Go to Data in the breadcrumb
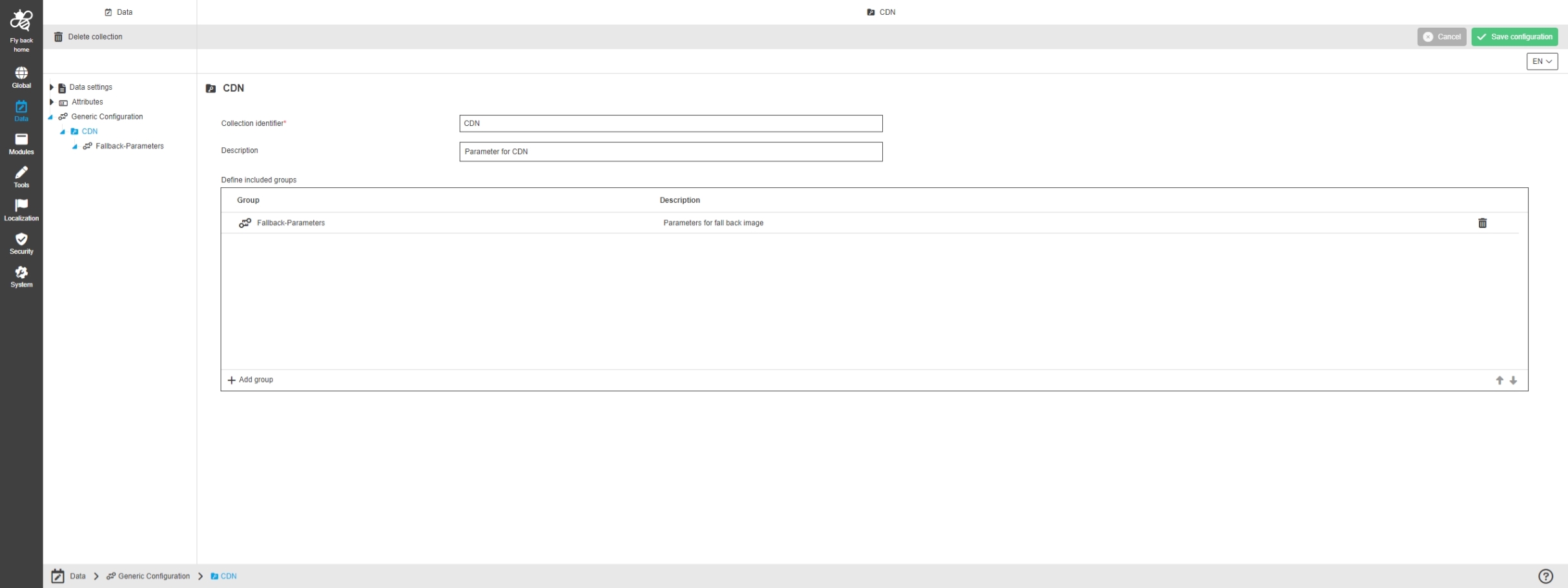This screenshot has width=1568, height=588. click(x=77, y=576)
